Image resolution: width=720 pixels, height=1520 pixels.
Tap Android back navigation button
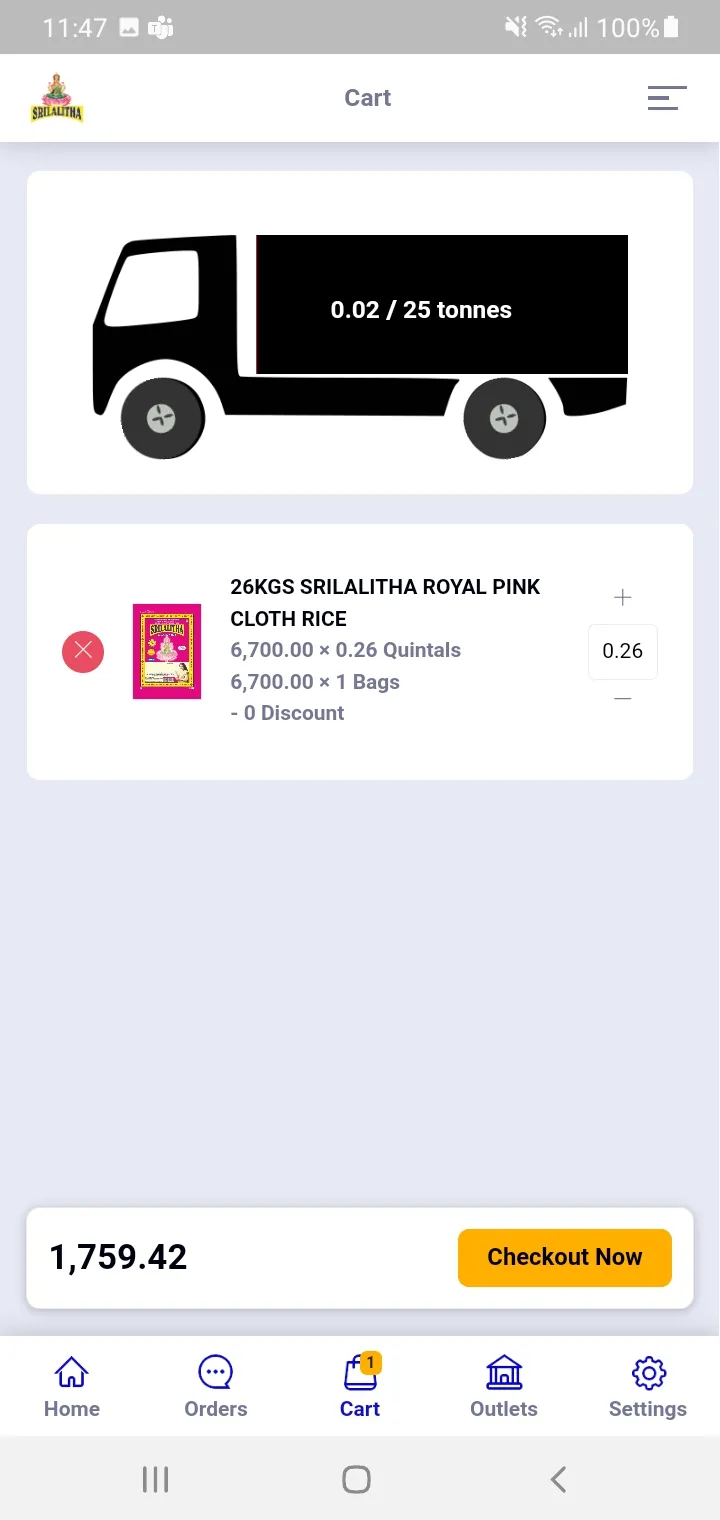pyautogui.click(x=559, y=1479)
